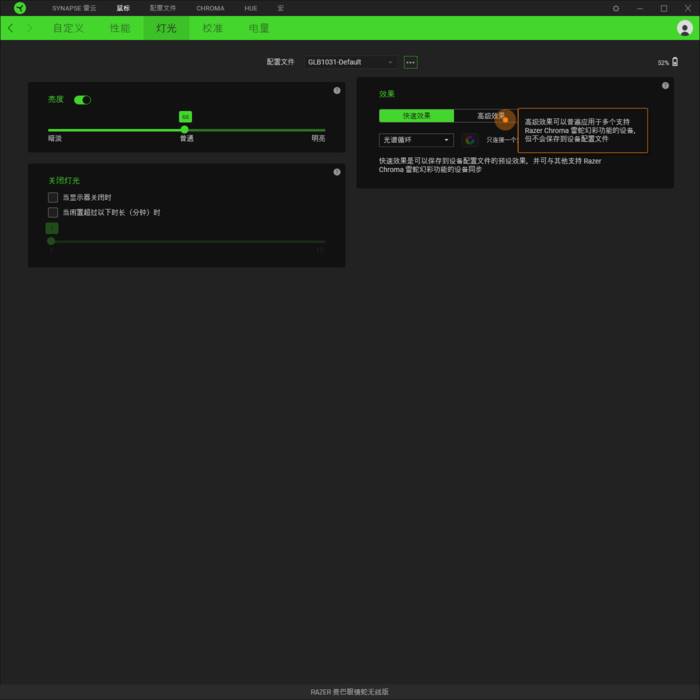The image size is (700, 700).
Task: Open the SYNAPSE 雷云 menu
Action: pyautogui.click(x=74, y=8)
